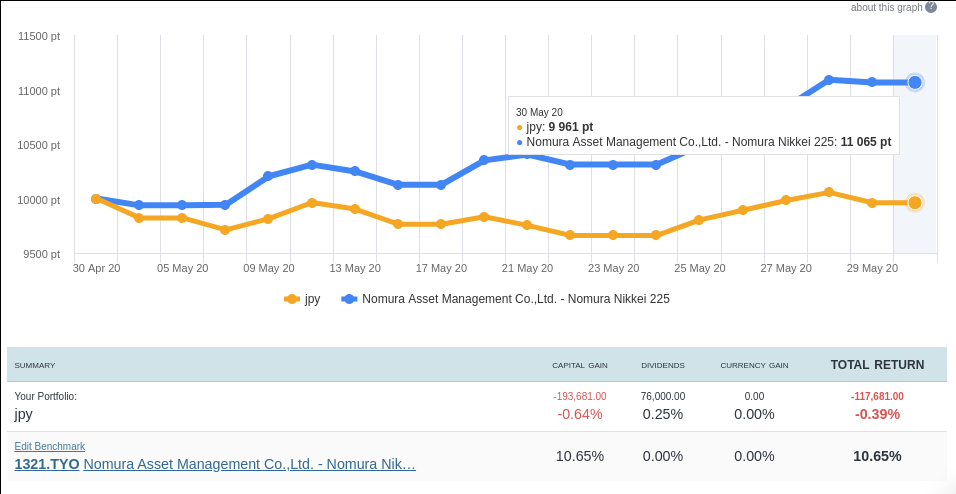Viewport: 956px width, 494px height.
Task: Select highlighted orange jpy point at right end
Action: pyautogui.click(x=914, y=203)
